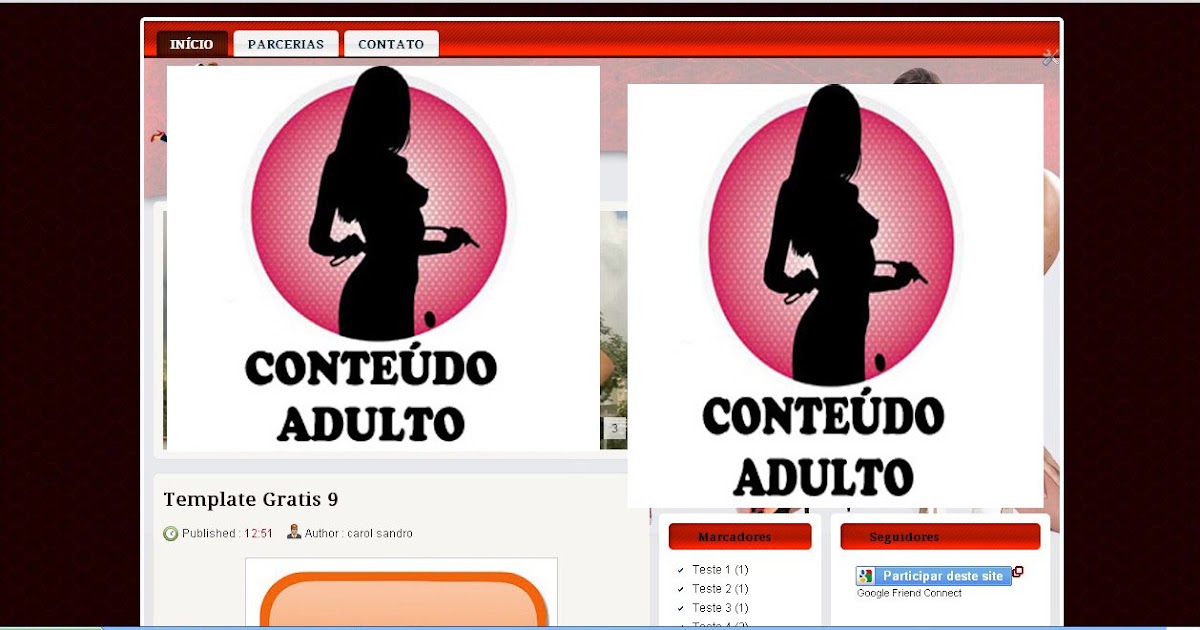Open the Teste 2 (1) label

point(720,589)
